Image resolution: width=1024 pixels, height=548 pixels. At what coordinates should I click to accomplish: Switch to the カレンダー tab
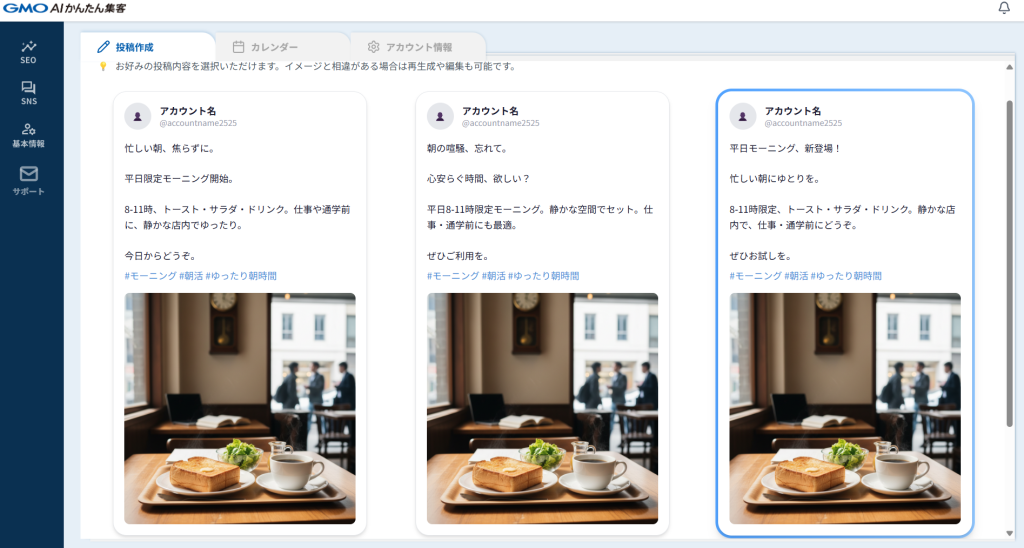click(266, 47)
